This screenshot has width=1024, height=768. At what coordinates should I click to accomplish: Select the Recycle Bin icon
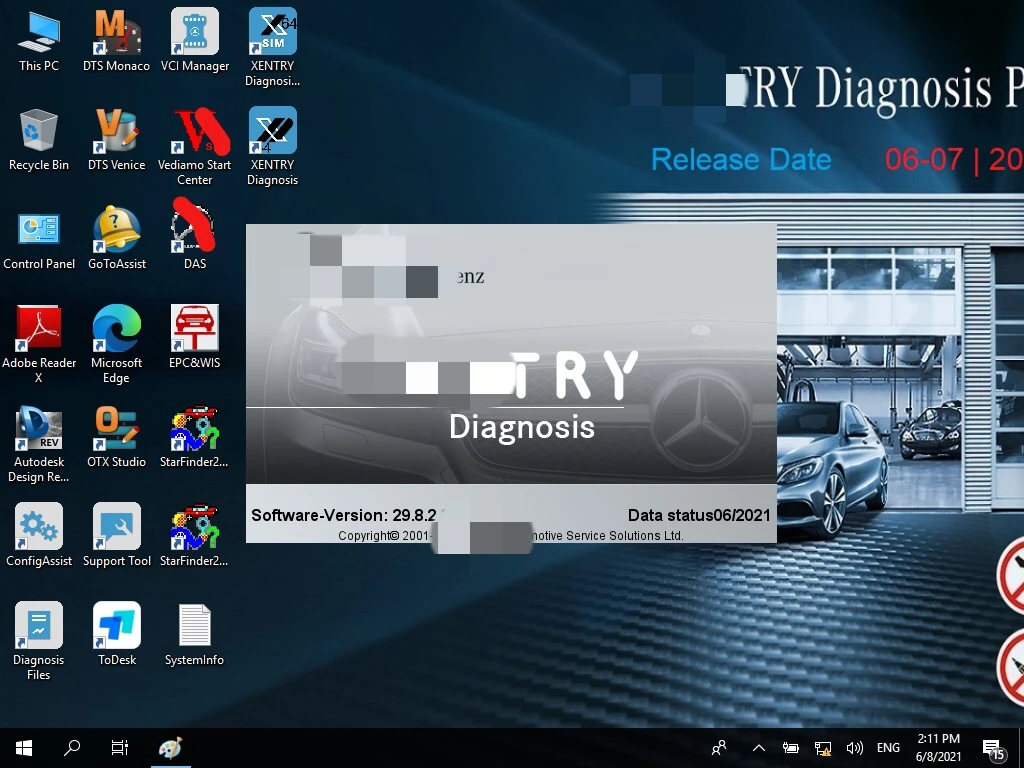pyautogui.click(x=38, y=134)
